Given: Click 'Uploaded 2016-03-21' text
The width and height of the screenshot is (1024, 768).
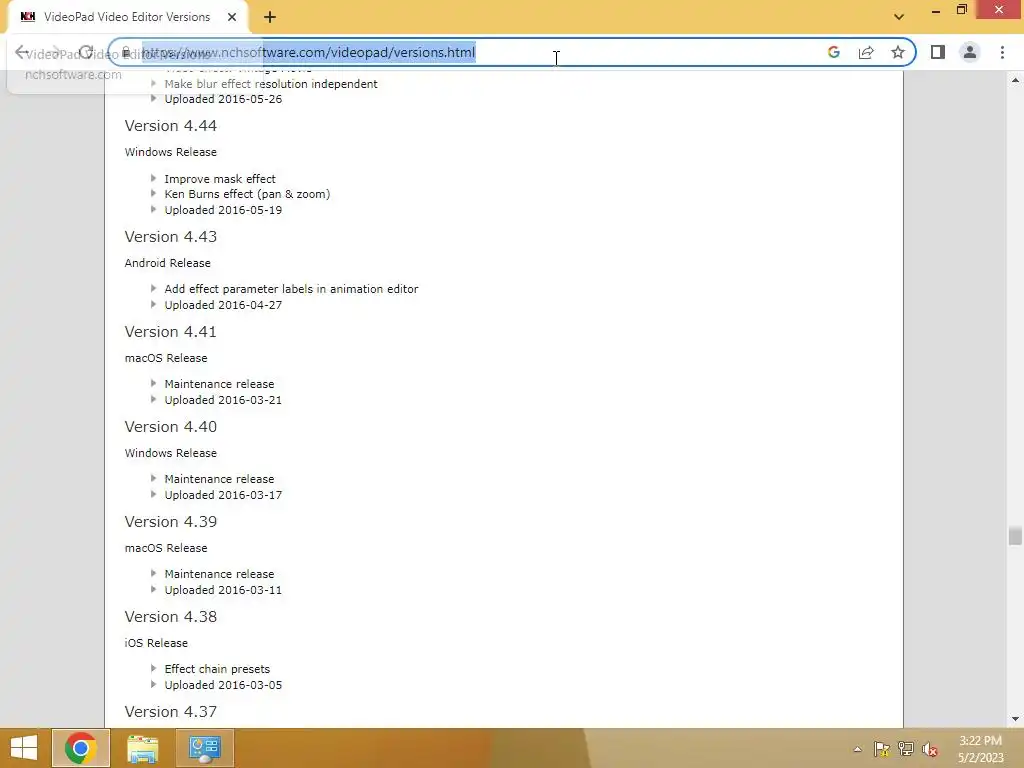Looking at the screenshot, I should pos(223,400).
